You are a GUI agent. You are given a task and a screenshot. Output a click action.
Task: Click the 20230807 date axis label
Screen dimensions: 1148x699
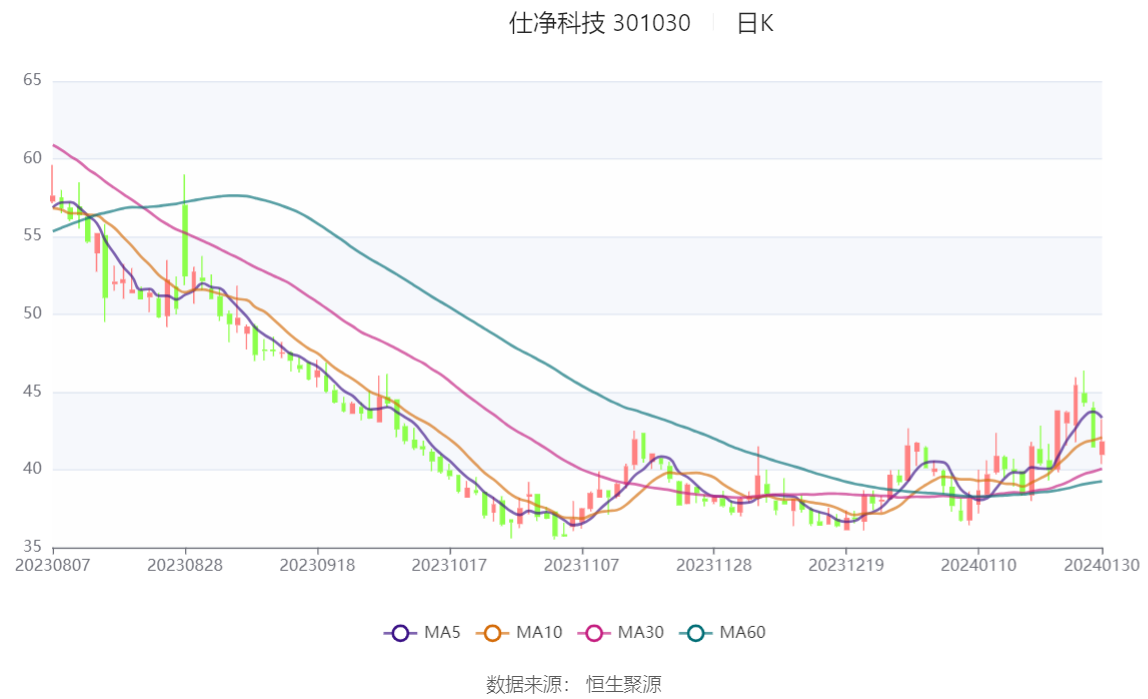53,566
